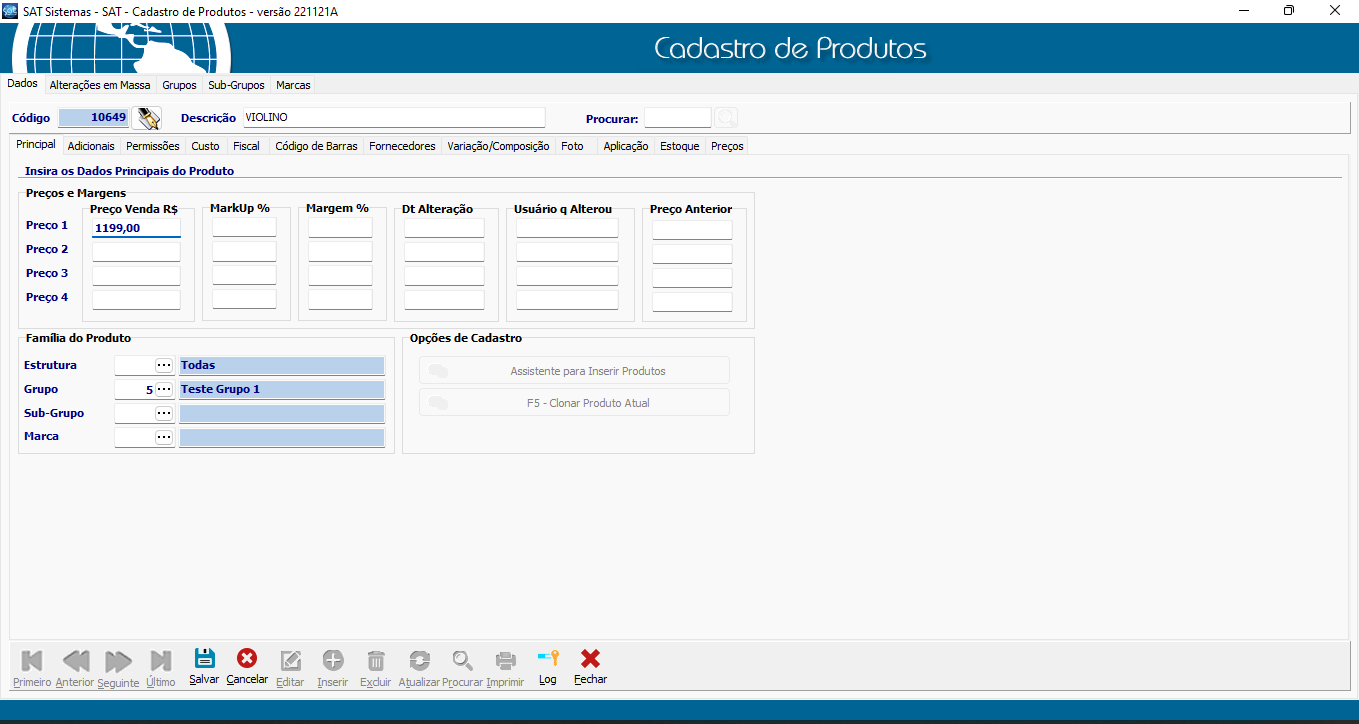This screenshot has height=724, width=1359.
Task: Open Estrutura lookup ellipsis button
Action: 164,366
